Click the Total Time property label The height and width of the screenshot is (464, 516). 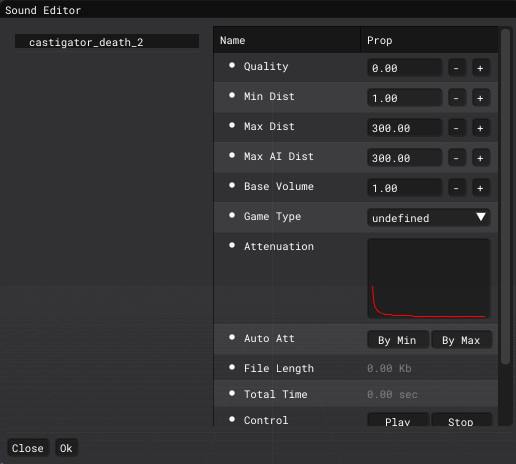[x=276, y=394]
